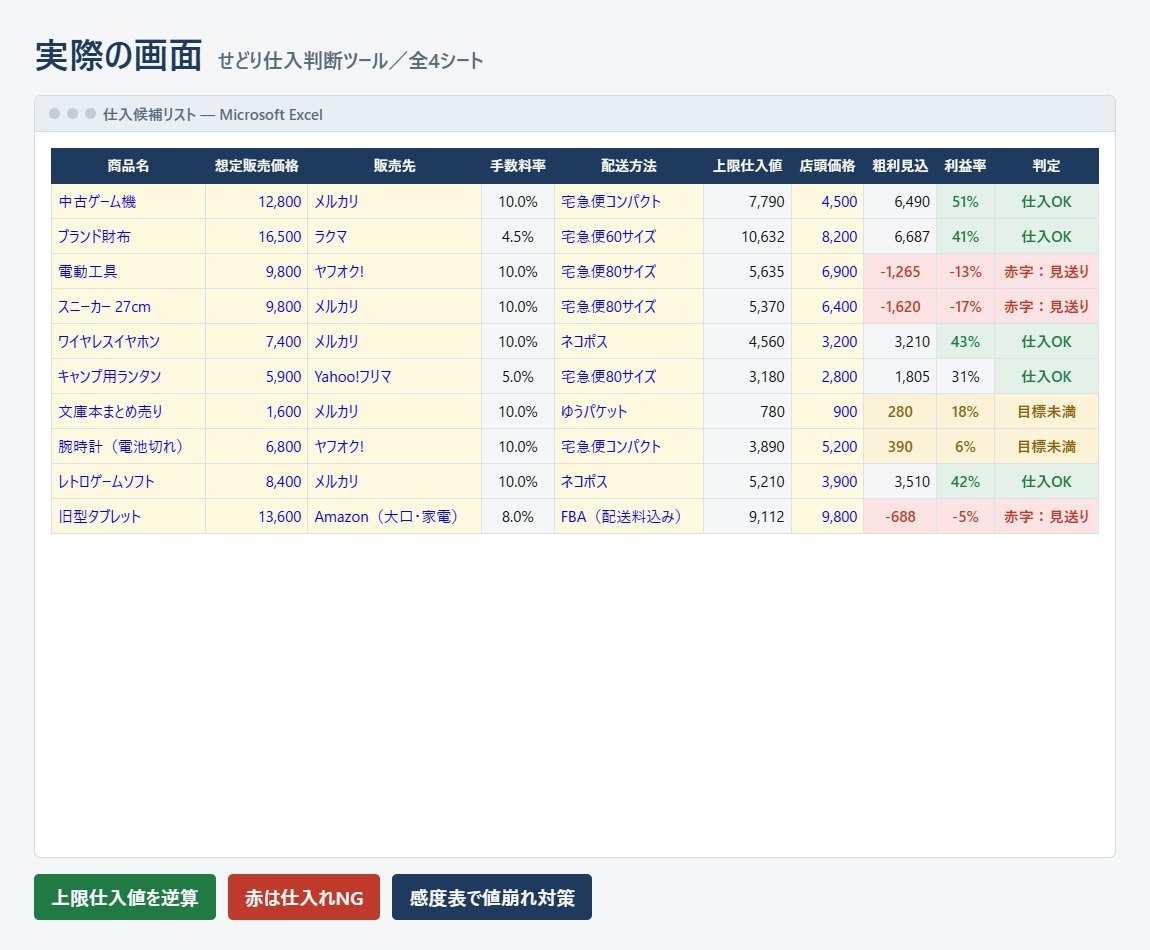This screenshot has height=950, width=1150.
Task: Click the 文庫本まとめ売り product cell
Action: tap(128, 412)
